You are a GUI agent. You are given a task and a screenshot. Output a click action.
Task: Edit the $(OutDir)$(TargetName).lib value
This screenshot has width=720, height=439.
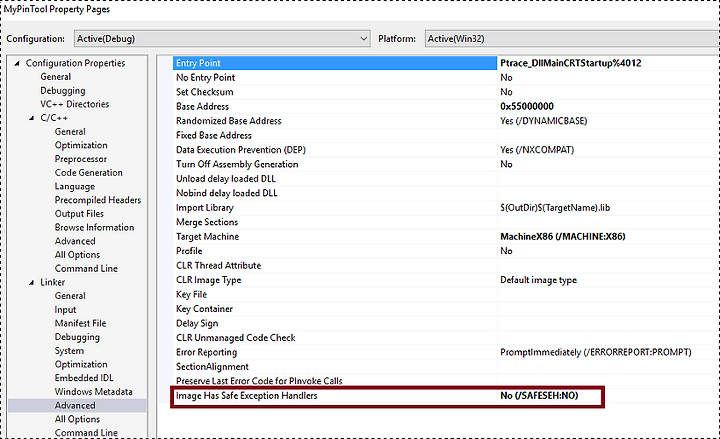point(555,208)
